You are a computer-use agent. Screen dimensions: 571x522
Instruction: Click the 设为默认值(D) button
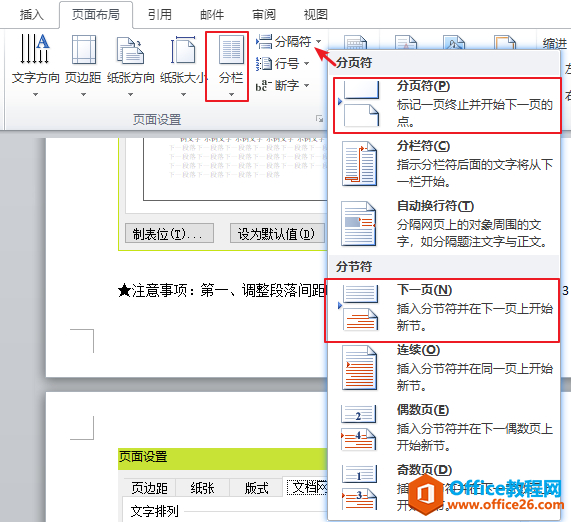click(277, 233)
